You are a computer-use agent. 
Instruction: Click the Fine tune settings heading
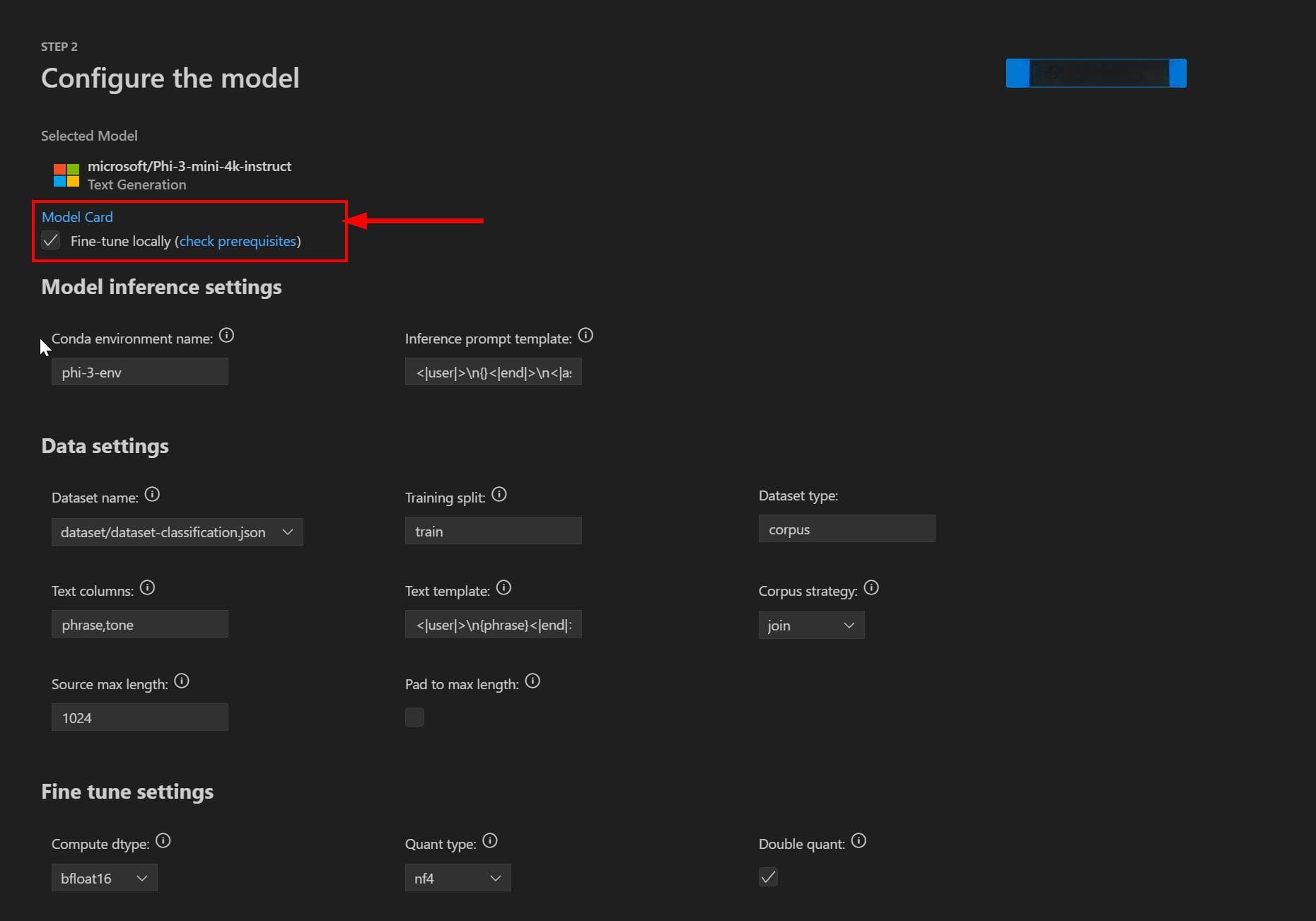[127, 792]
